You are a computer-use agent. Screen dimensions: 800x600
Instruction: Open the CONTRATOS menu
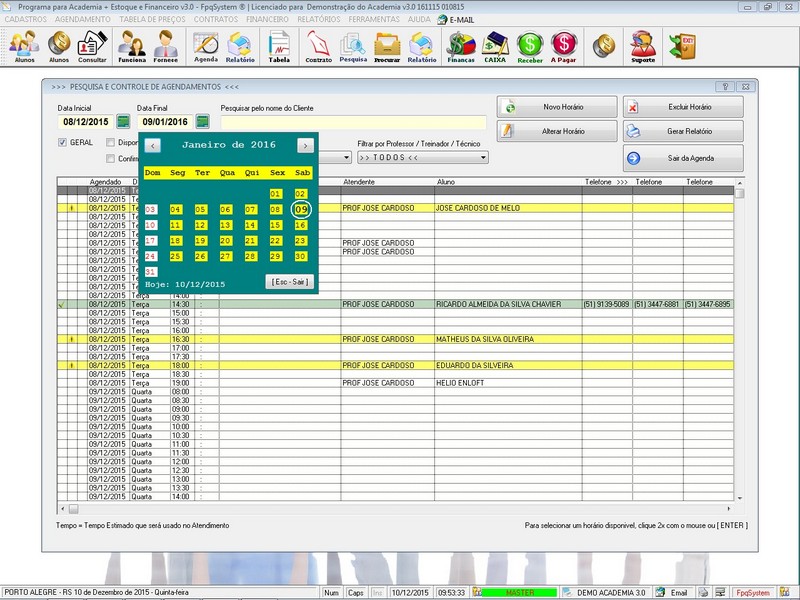(216, 19)
